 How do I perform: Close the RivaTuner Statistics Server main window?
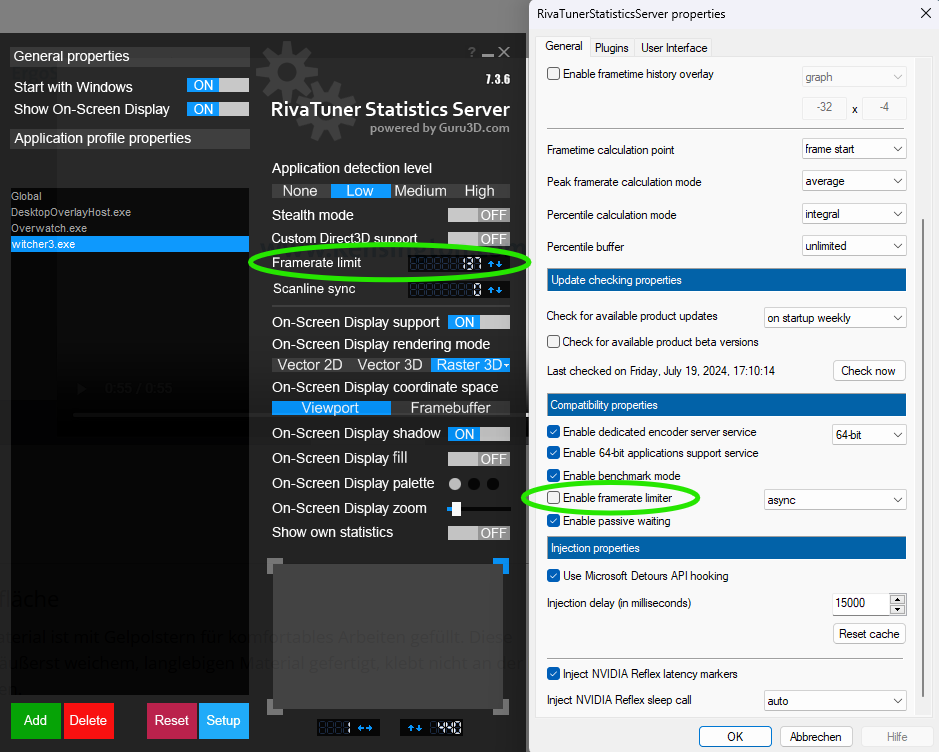tap(504, 53)
